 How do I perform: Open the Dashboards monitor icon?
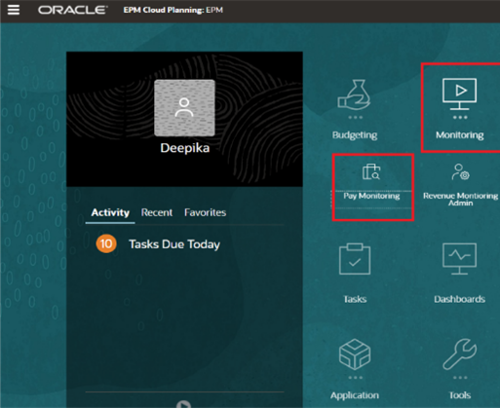pos(459,259)
